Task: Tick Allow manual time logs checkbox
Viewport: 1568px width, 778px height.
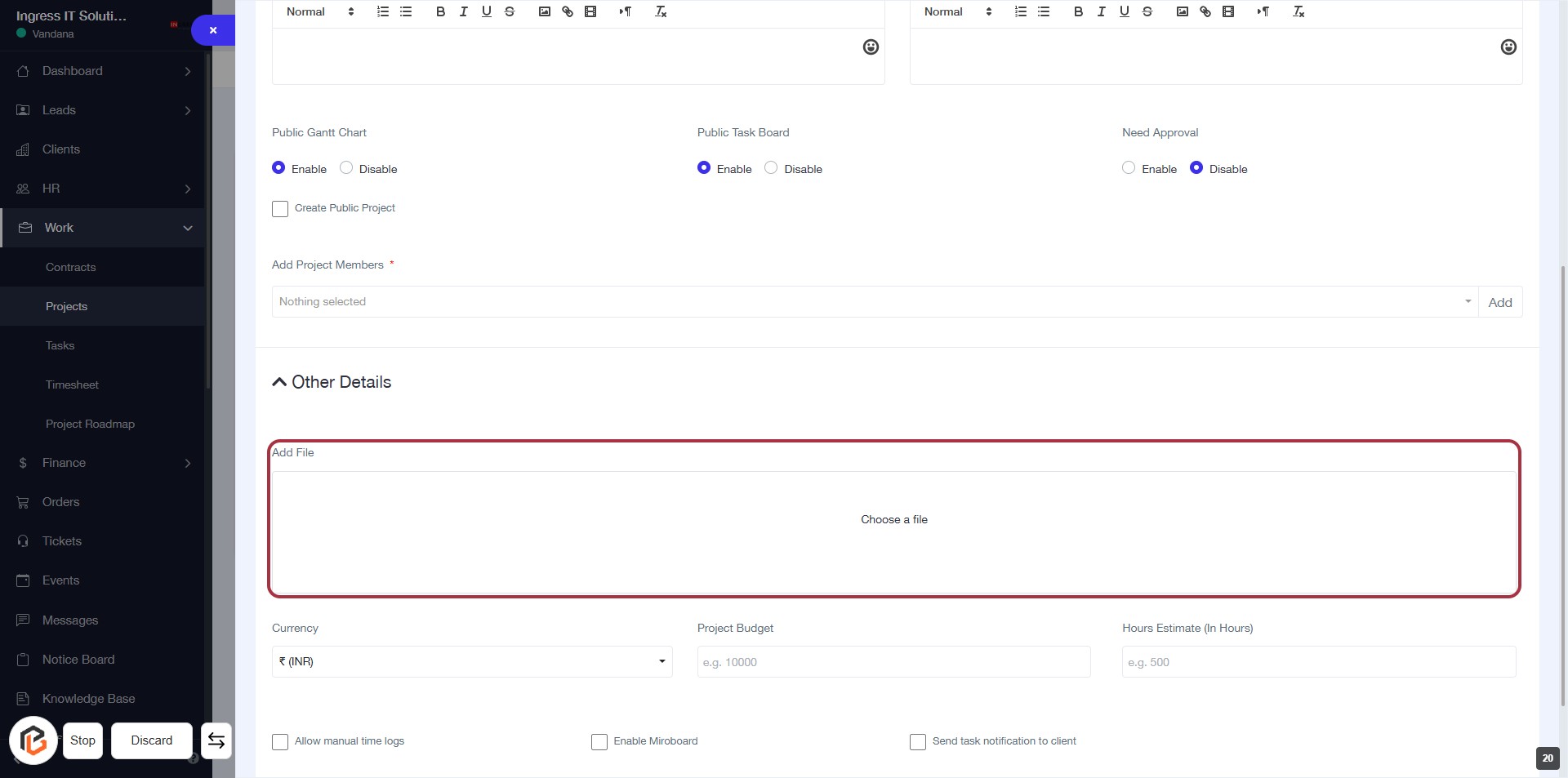Action: [x=280, y=742]
